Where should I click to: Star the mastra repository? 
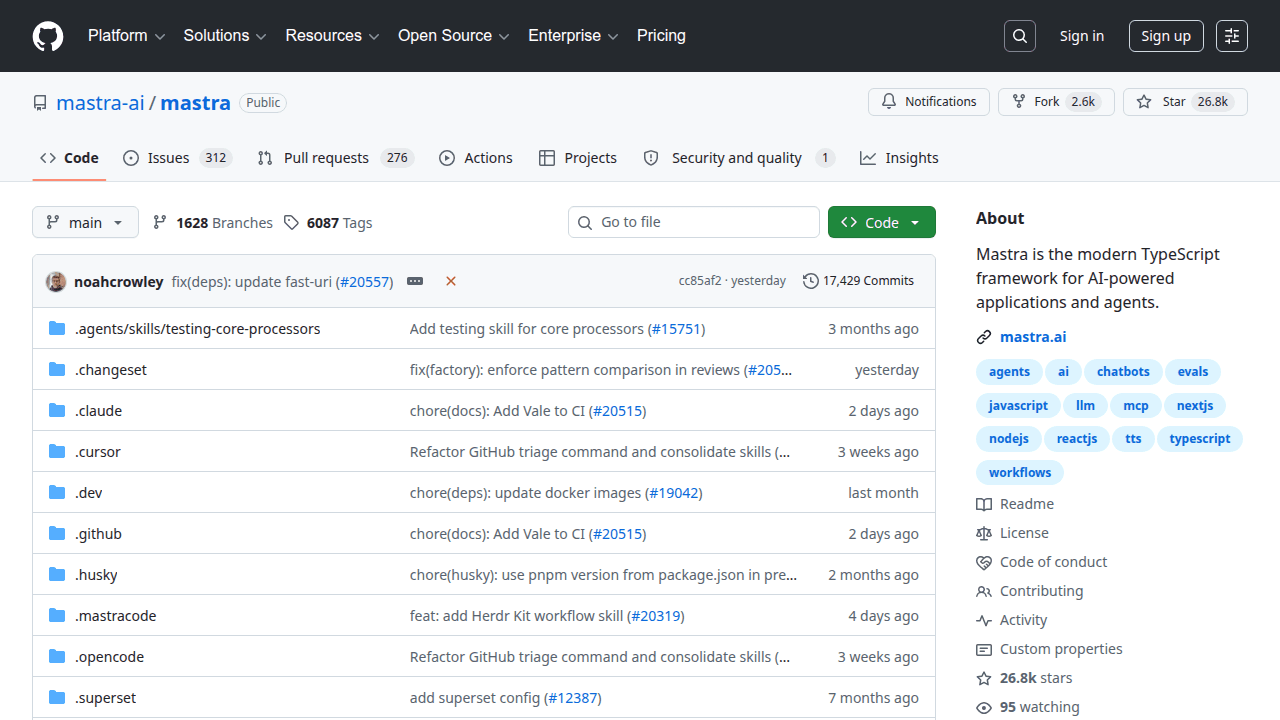tap(1185, 102)
